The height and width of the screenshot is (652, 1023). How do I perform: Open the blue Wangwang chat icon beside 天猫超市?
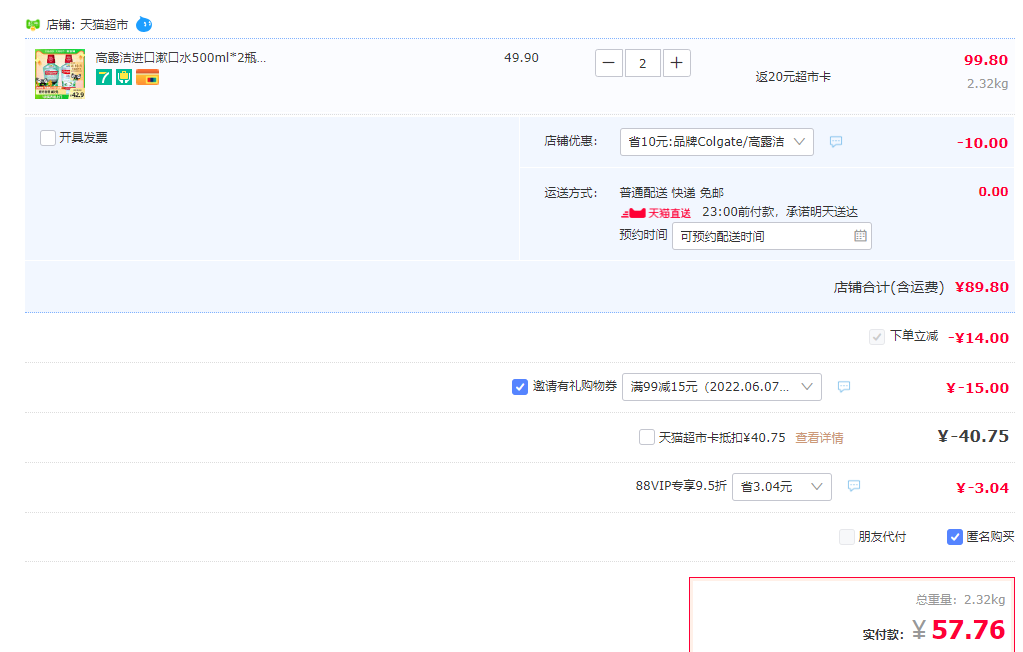point(144,25)
